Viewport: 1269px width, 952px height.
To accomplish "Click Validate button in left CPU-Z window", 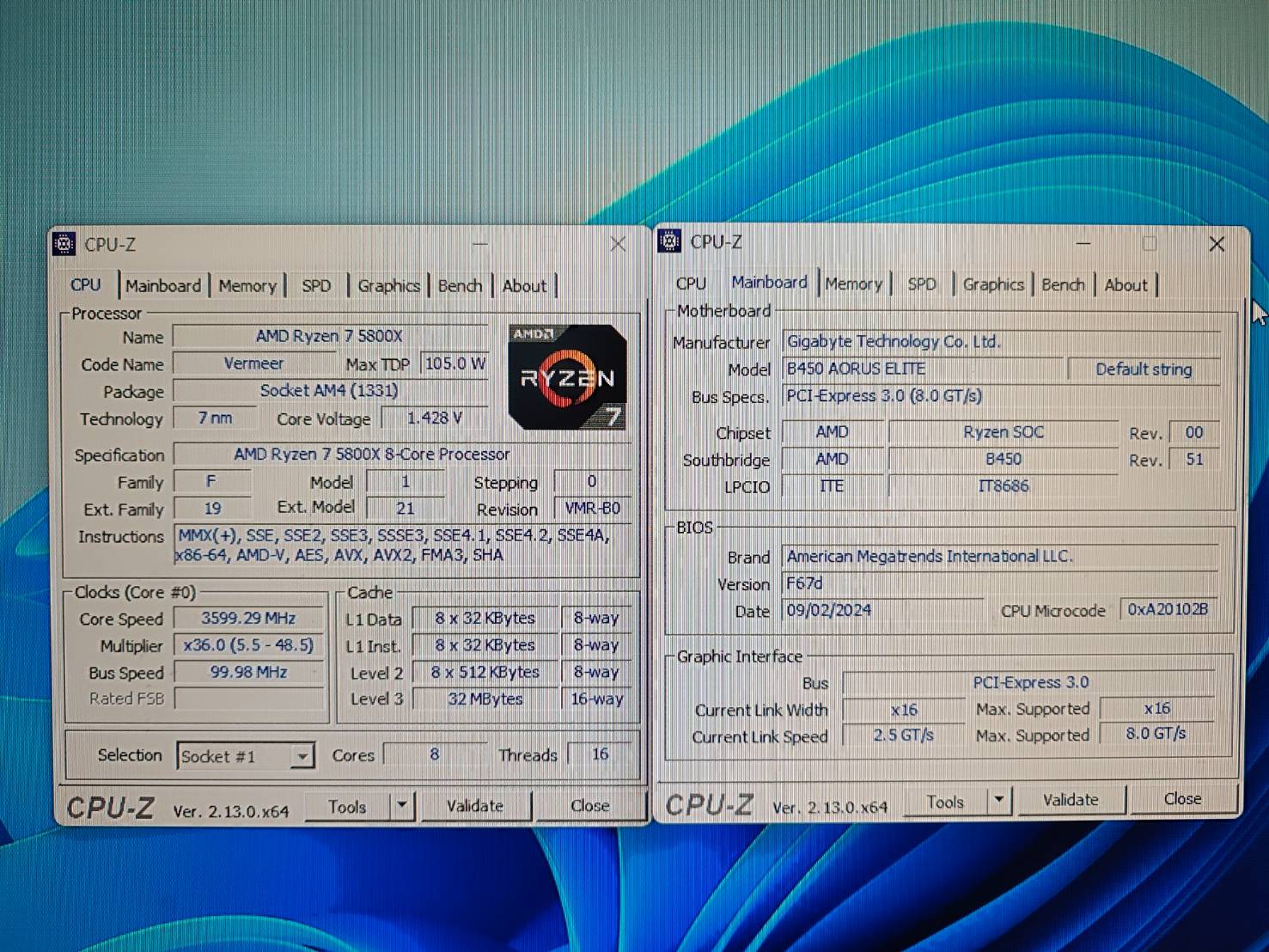I will click(x=475, y=806).
